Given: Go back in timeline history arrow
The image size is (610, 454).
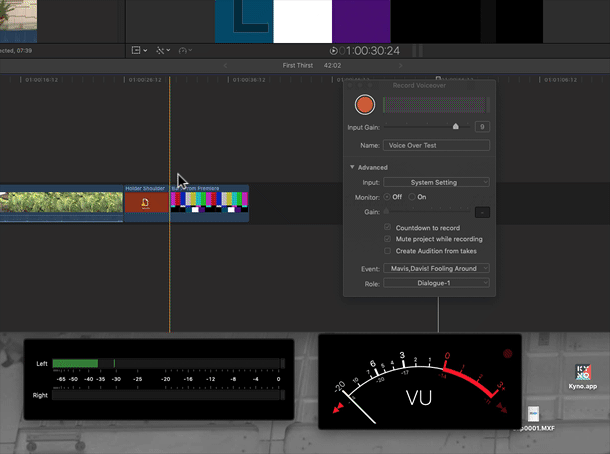Looking at the screenshot, I should point(226,66).
